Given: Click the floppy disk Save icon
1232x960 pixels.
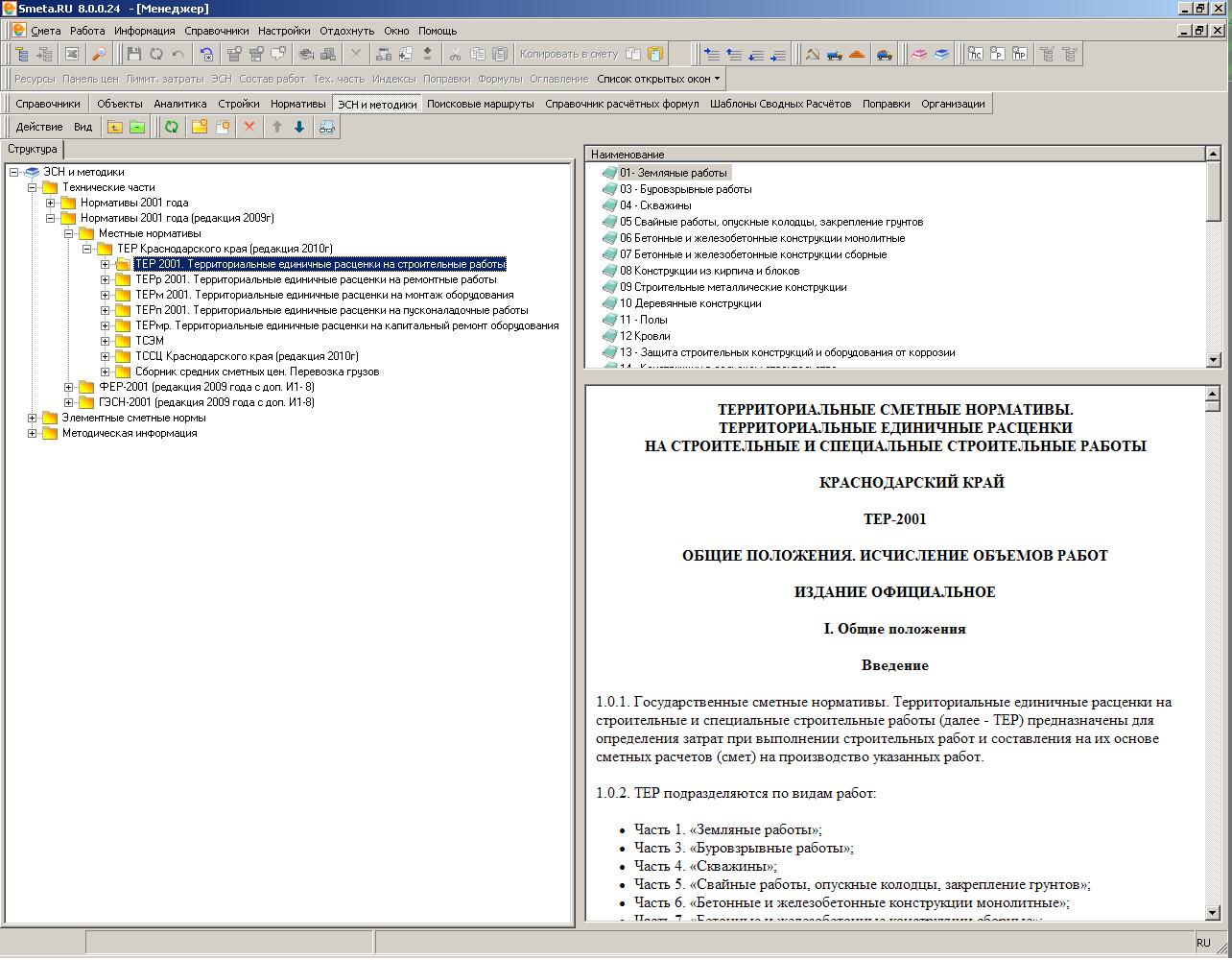Looking at the screenshot, I should (x=134, y=55).
